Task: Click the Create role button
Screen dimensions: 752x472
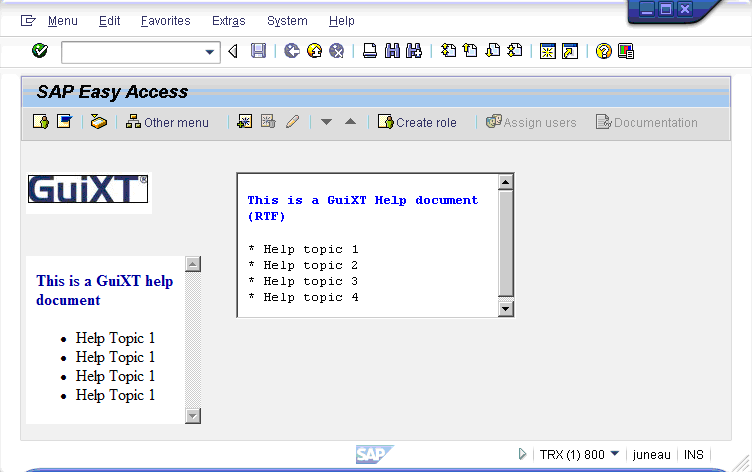Action: click(x=417, y=122)
